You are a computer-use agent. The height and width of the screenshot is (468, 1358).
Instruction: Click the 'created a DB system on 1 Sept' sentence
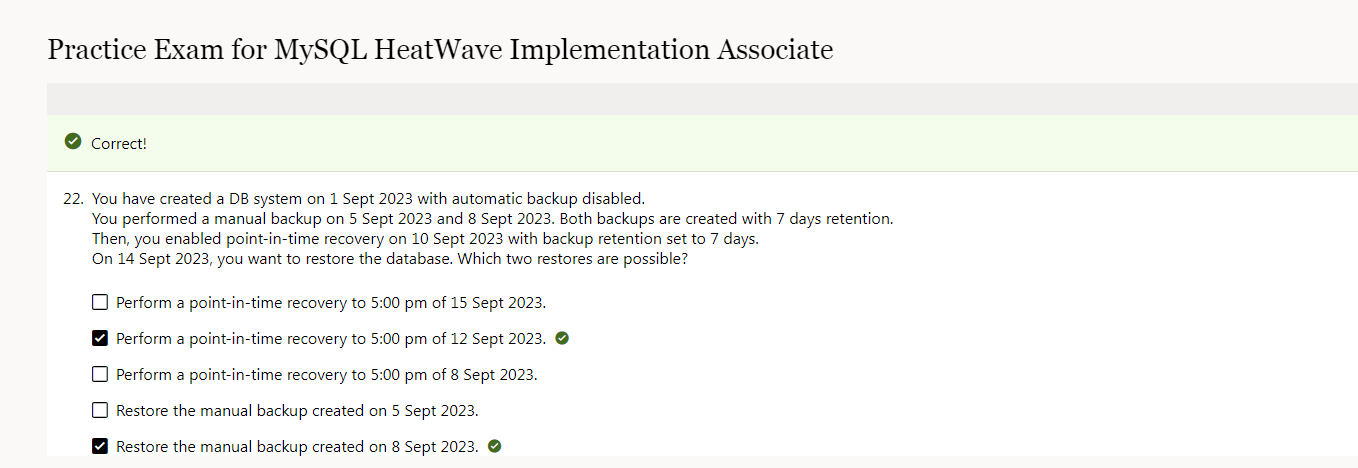(375, 198)
